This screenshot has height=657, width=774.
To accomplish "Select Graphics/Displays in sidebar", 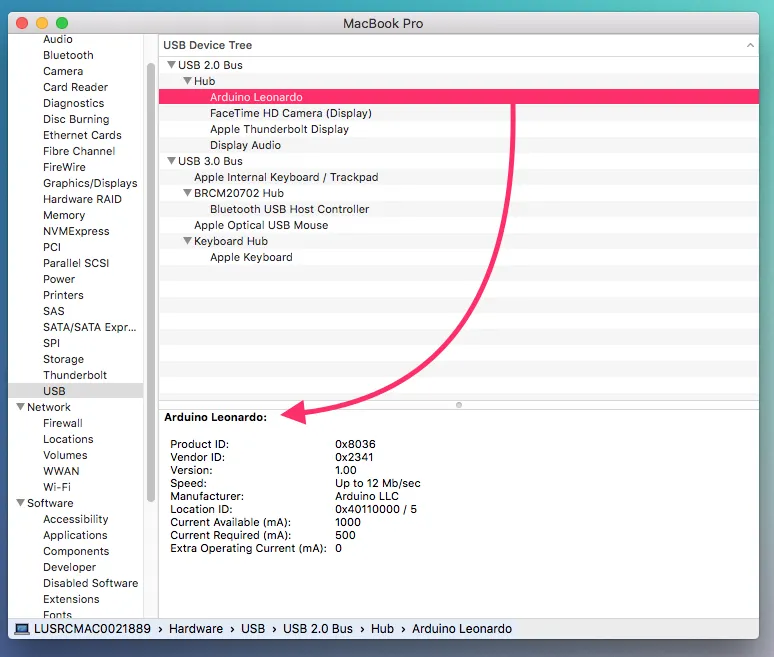I will coord(90,183).
